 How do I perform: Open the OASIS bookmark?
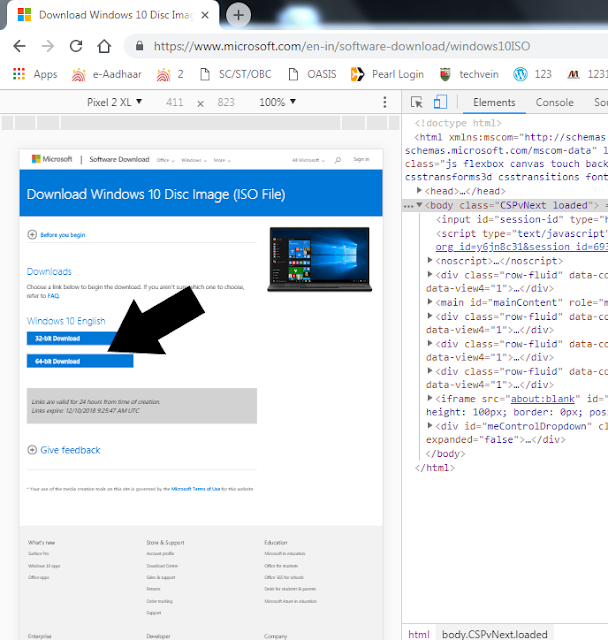(313, 74)
